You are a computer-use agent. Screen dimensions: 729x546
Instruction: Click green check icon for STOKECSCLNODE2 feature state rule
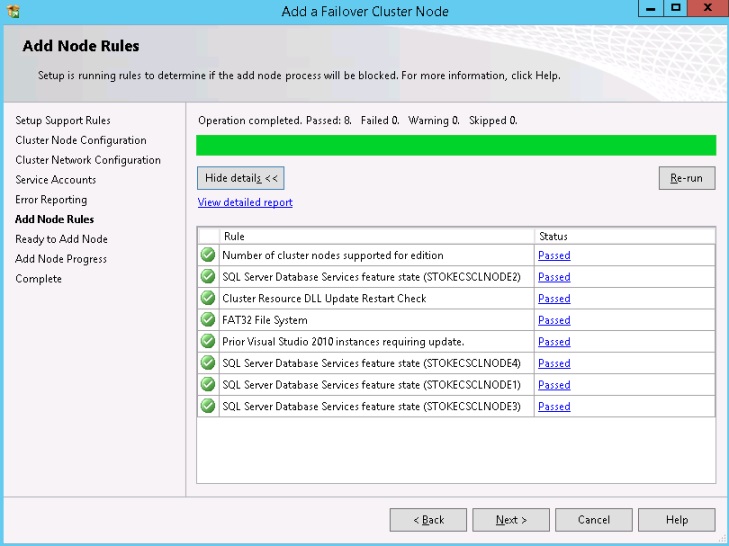coord(208,276)
